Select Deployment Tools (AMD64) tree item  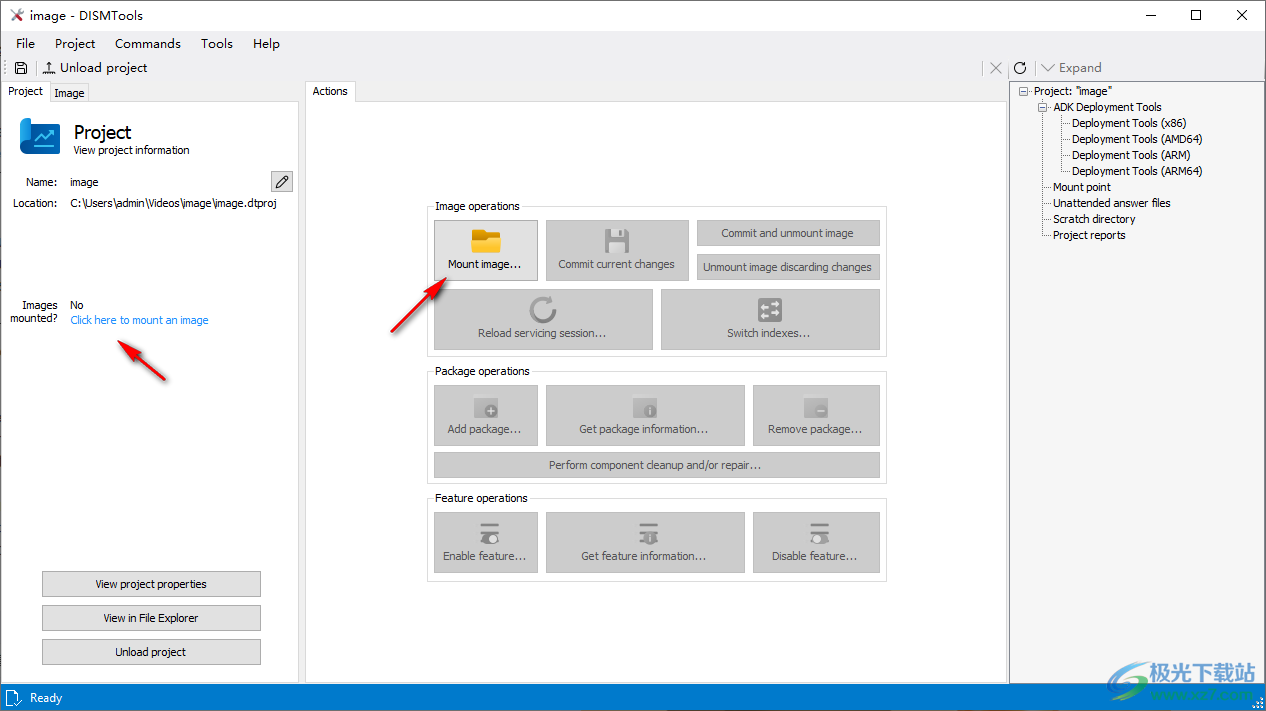(x=1136, y=139)
